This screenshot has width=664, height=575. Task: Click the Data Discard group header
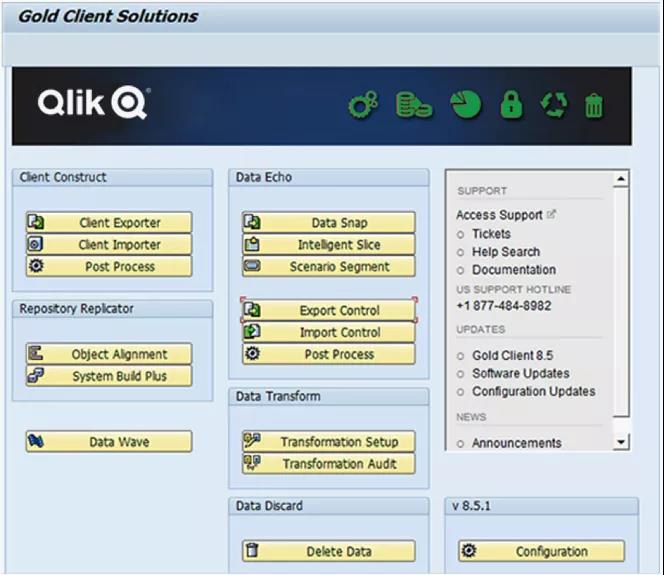click(329, 506)
